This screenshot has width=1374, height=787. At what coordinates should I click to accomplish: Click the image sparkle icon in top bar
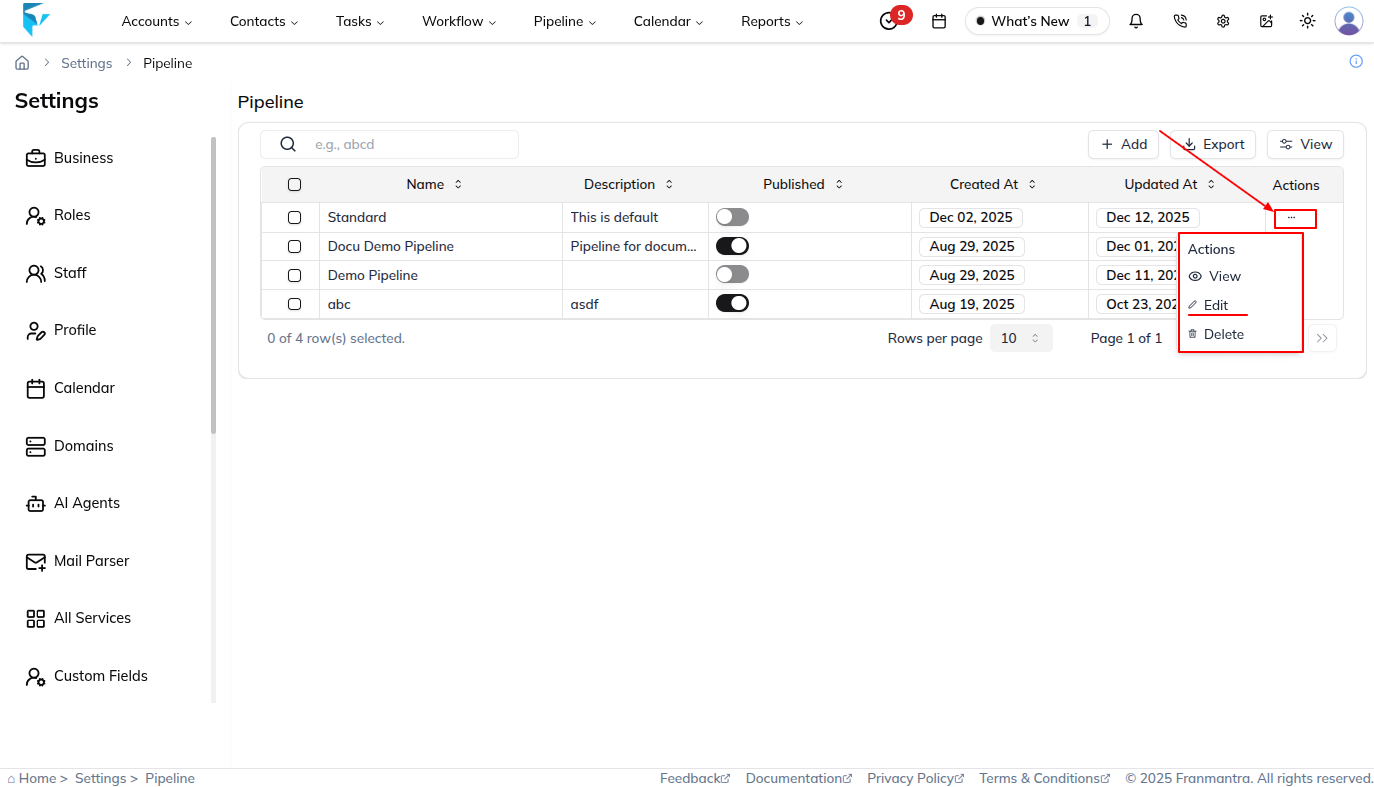[x=1266, y=21]
